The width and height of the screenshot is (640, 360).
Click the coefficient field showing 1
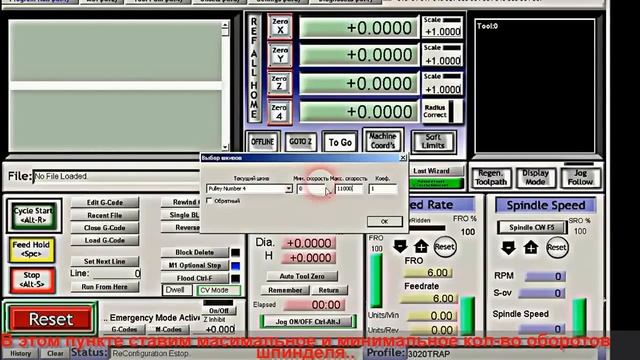pos(383,189)
